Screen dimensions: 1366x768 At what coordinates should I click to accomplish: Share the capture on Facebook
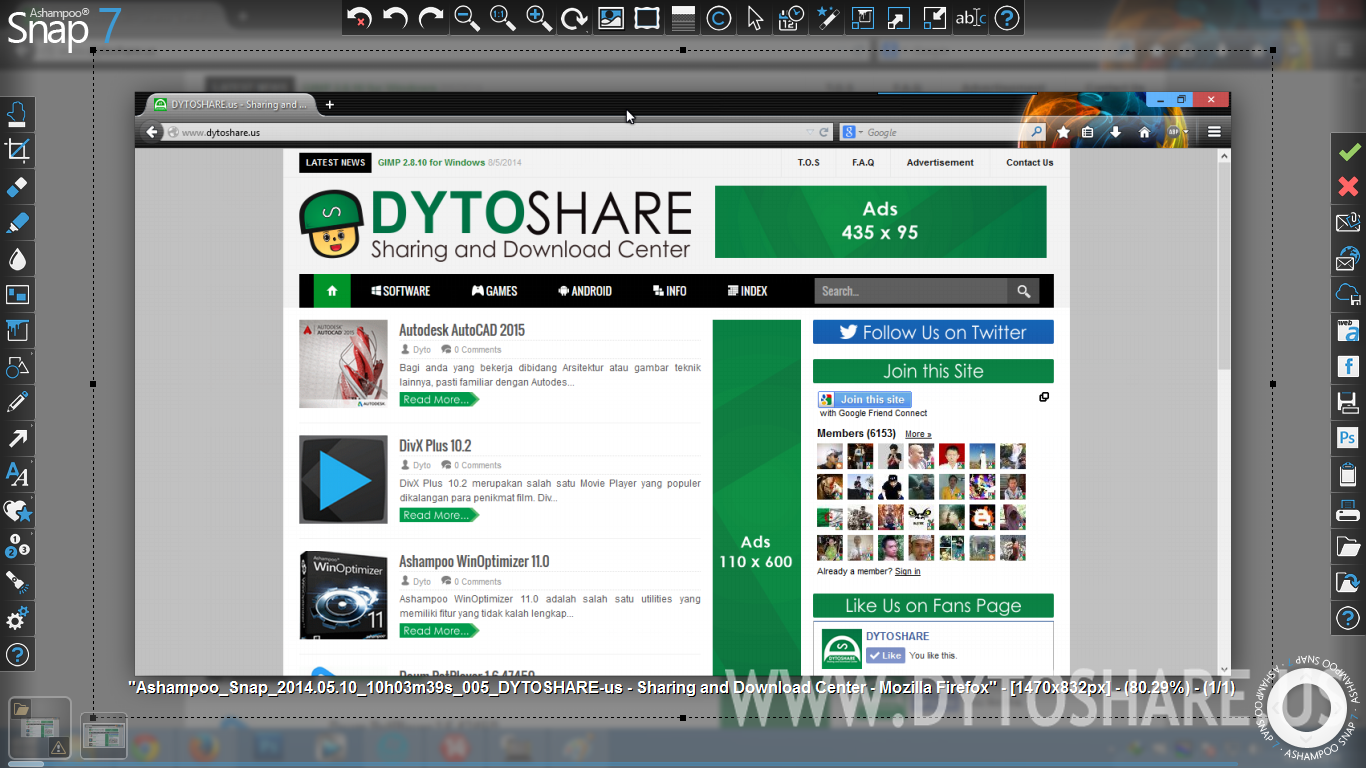pyautogui.click(x=1349, y=367)
